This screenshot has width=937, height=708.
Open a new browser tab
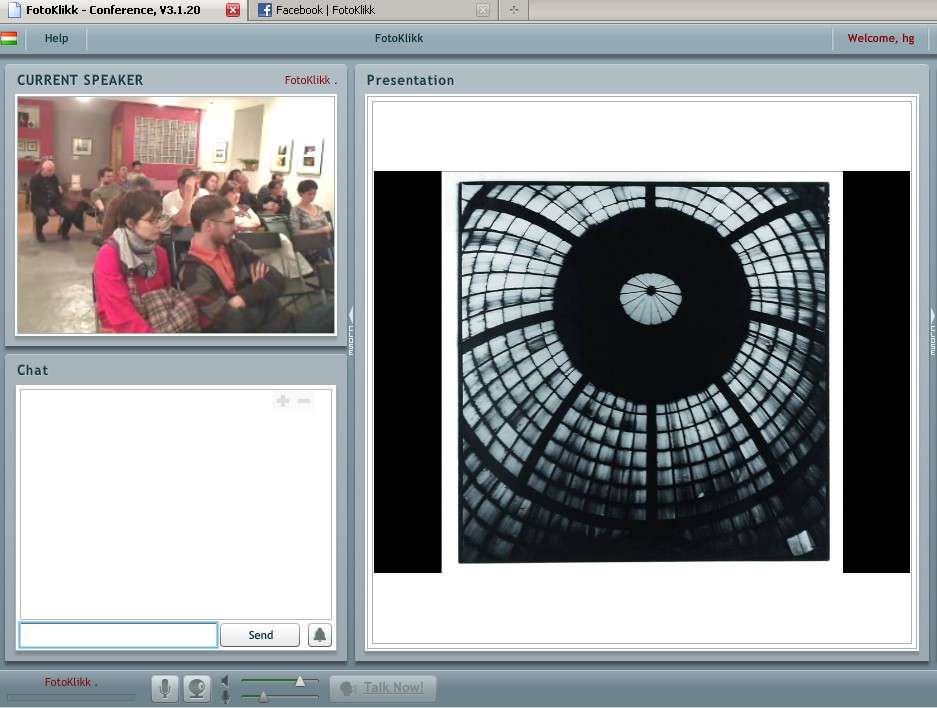514,10
